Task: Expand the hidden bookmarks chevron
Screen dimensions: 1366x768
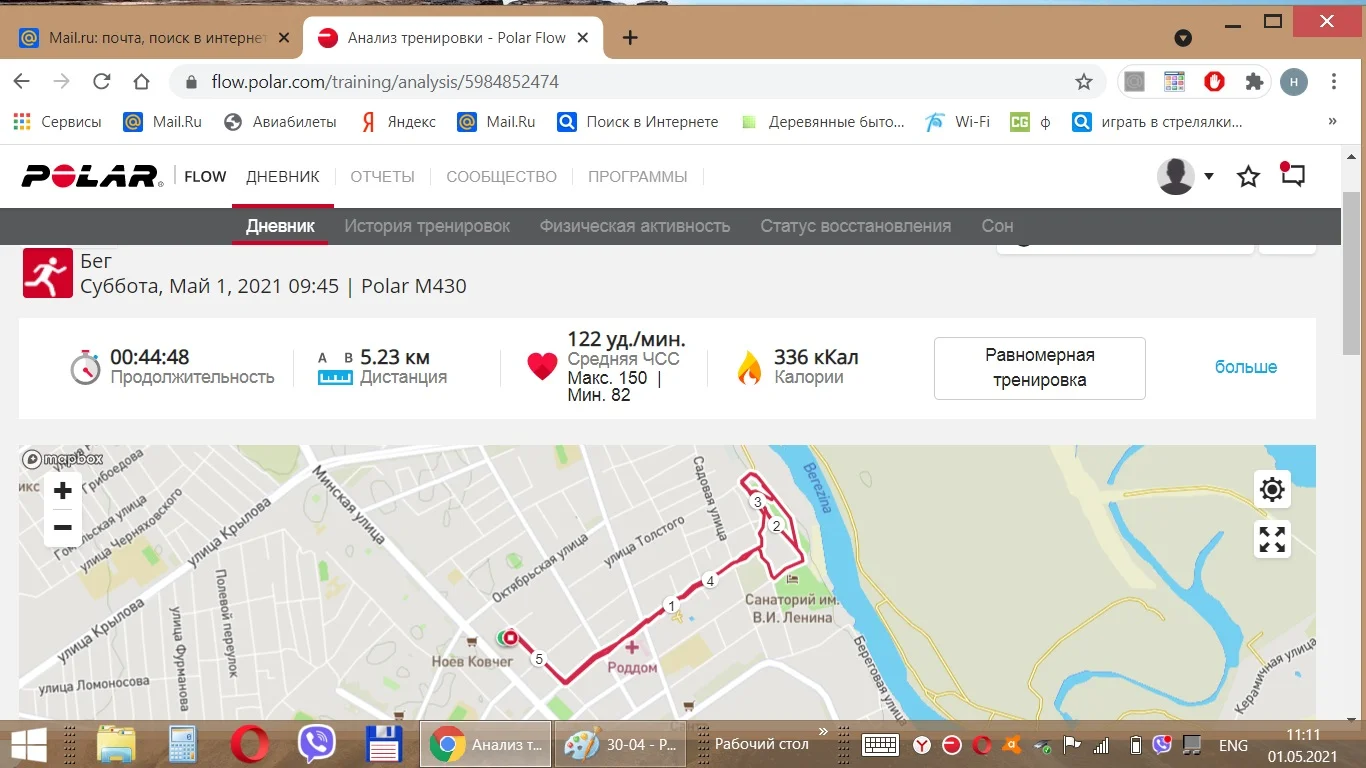Action: coord(1332,122)
